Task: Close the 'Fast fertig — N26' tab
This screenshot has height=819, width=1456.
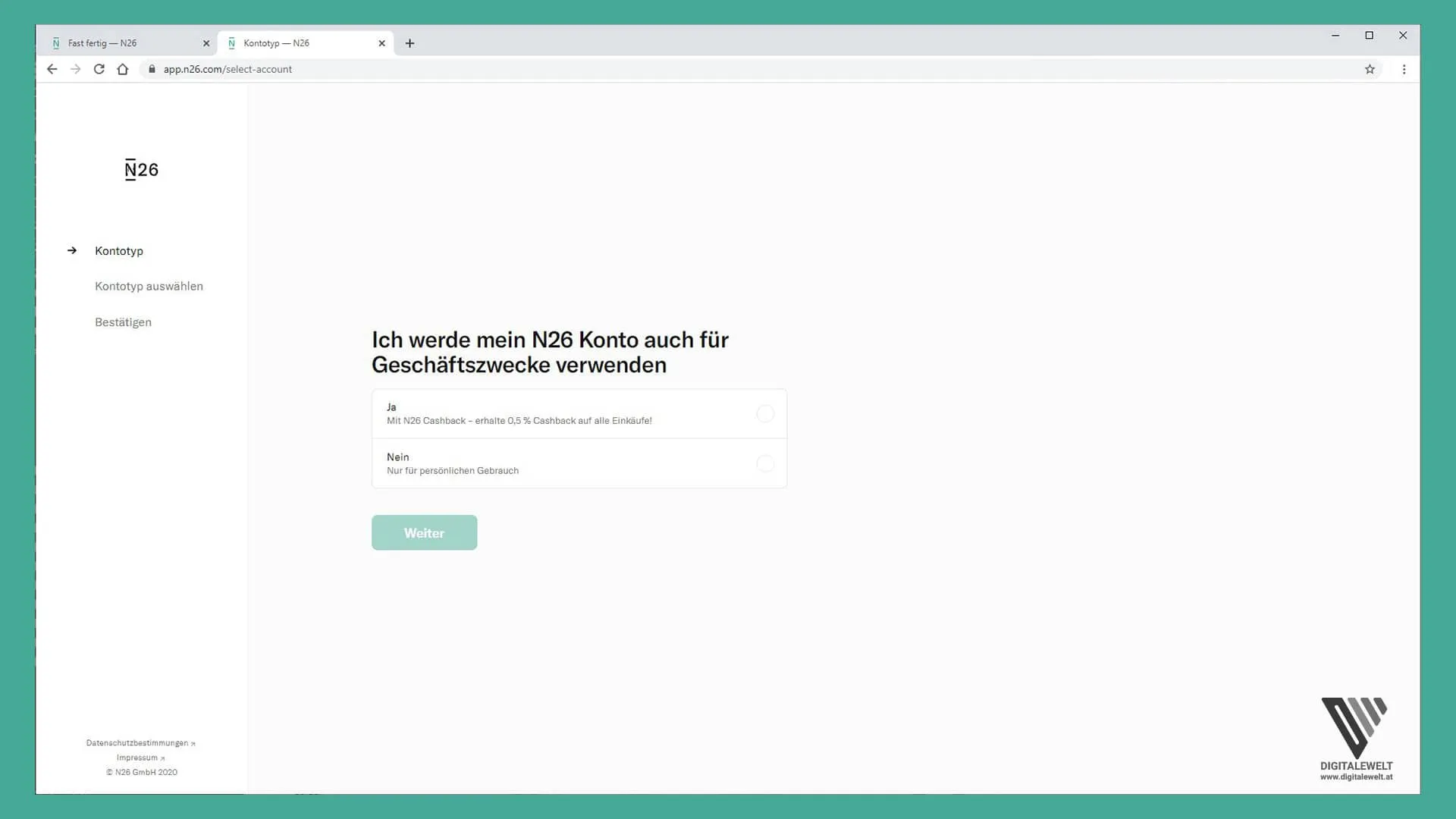Action: 206,43
